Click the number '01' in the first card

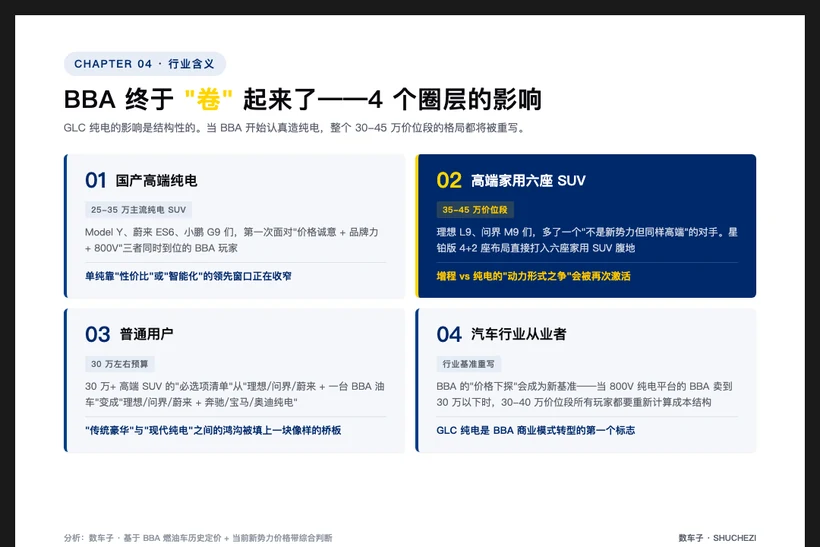[x=96, y=180]
